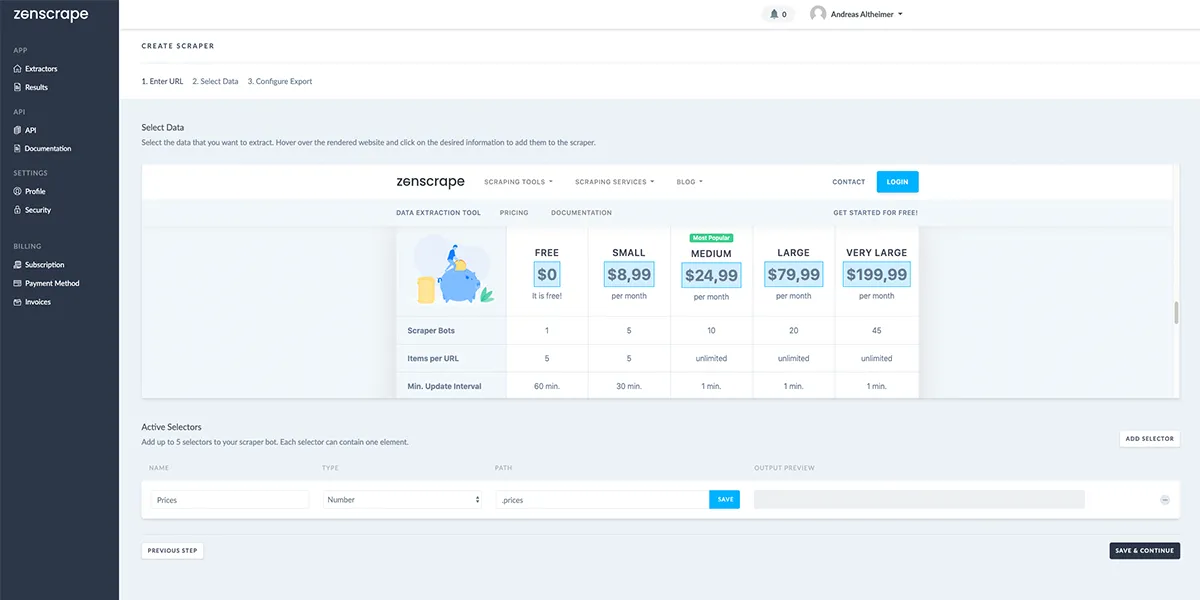Screen dimensions: 1200x600
Task: Expand Scraping Tools menu in rendered site
Action: pos(518,182)
